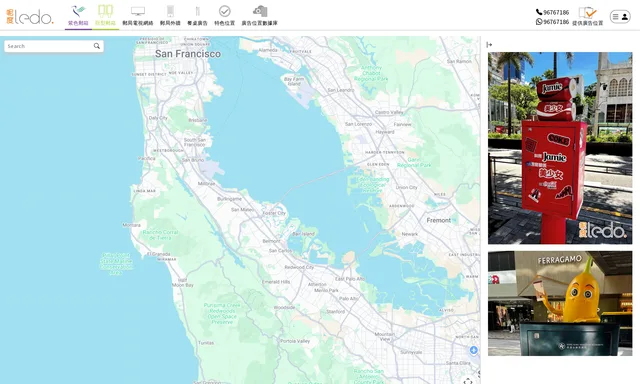Viewport: 640px width, 384px height.
Task: Open the 特色位置 checkmark section
Action: pos(224,16)
